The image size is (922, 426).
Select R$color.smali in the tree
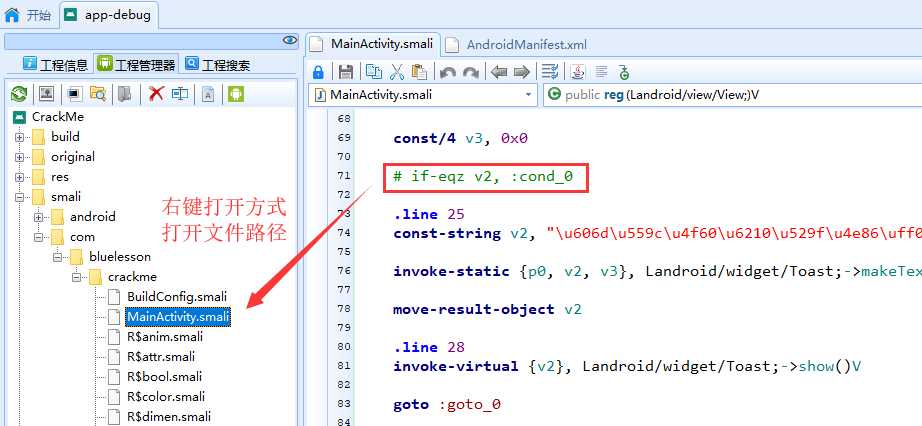click(x=166, y=397)
